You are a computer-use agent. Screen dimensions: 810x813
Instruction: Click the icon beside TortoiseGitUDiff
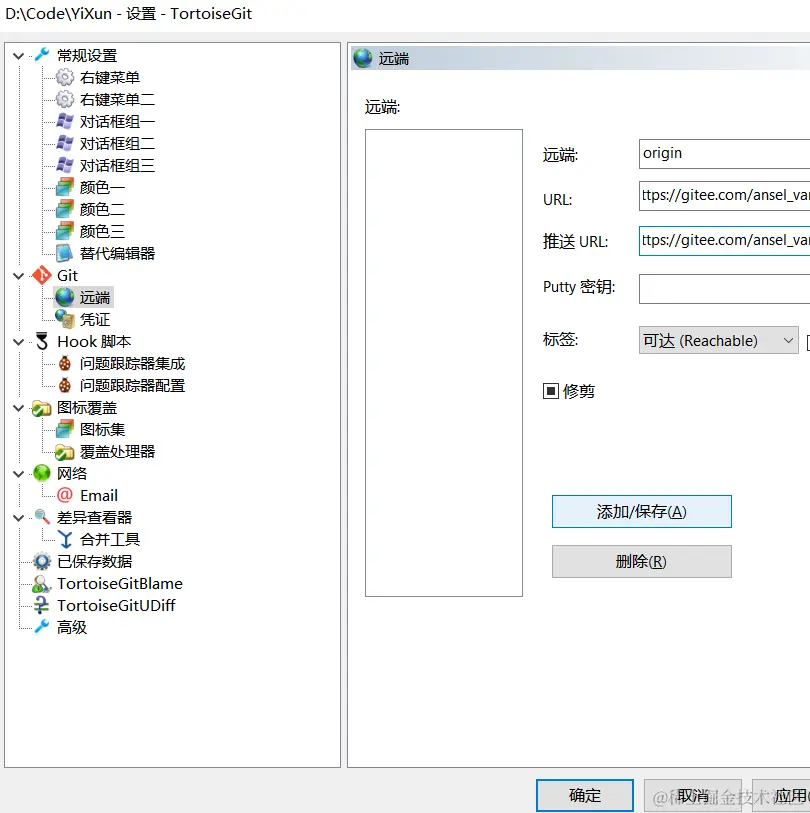(41, 606)
